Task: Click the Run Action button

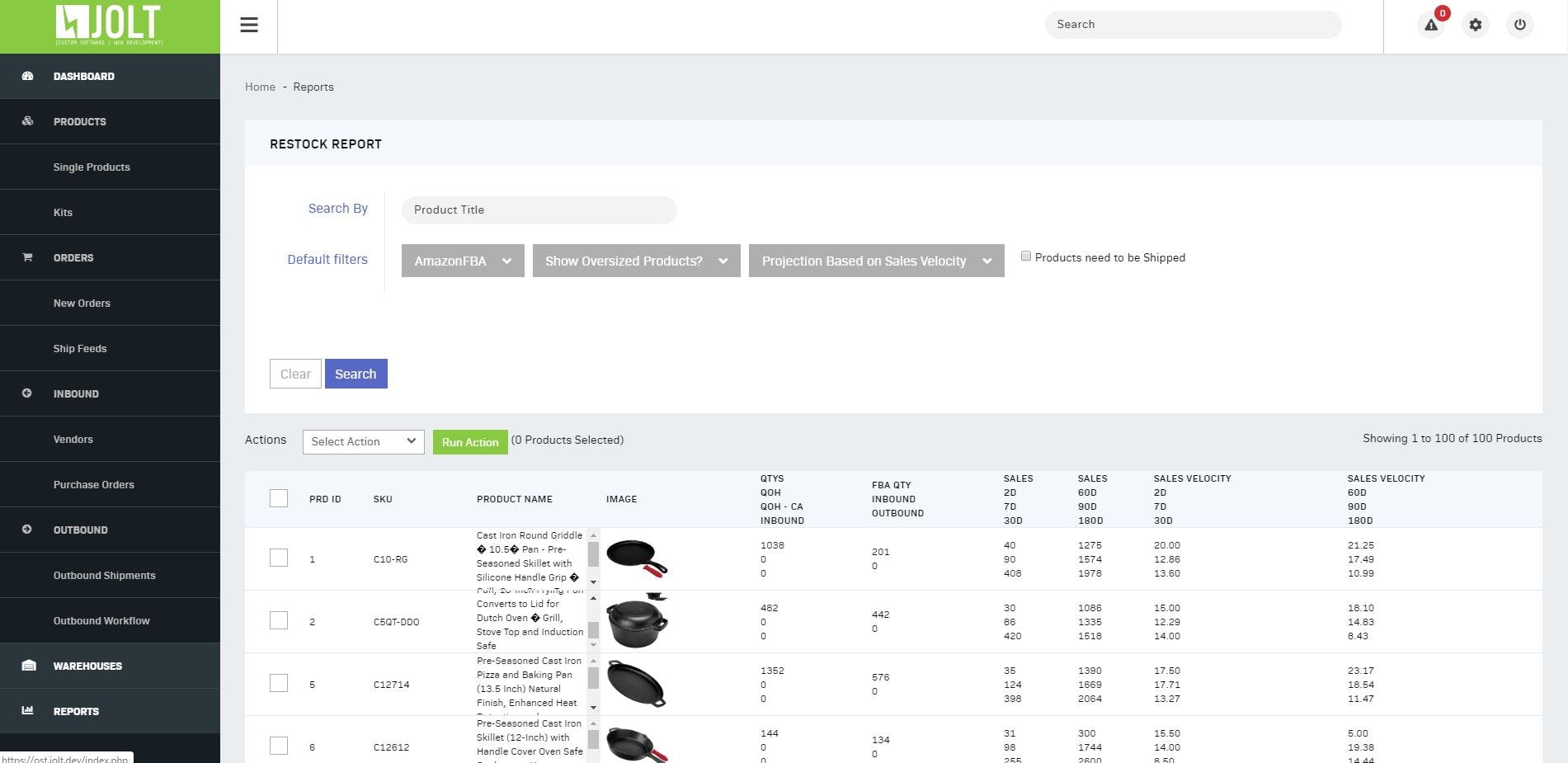Action: [469, 441]
